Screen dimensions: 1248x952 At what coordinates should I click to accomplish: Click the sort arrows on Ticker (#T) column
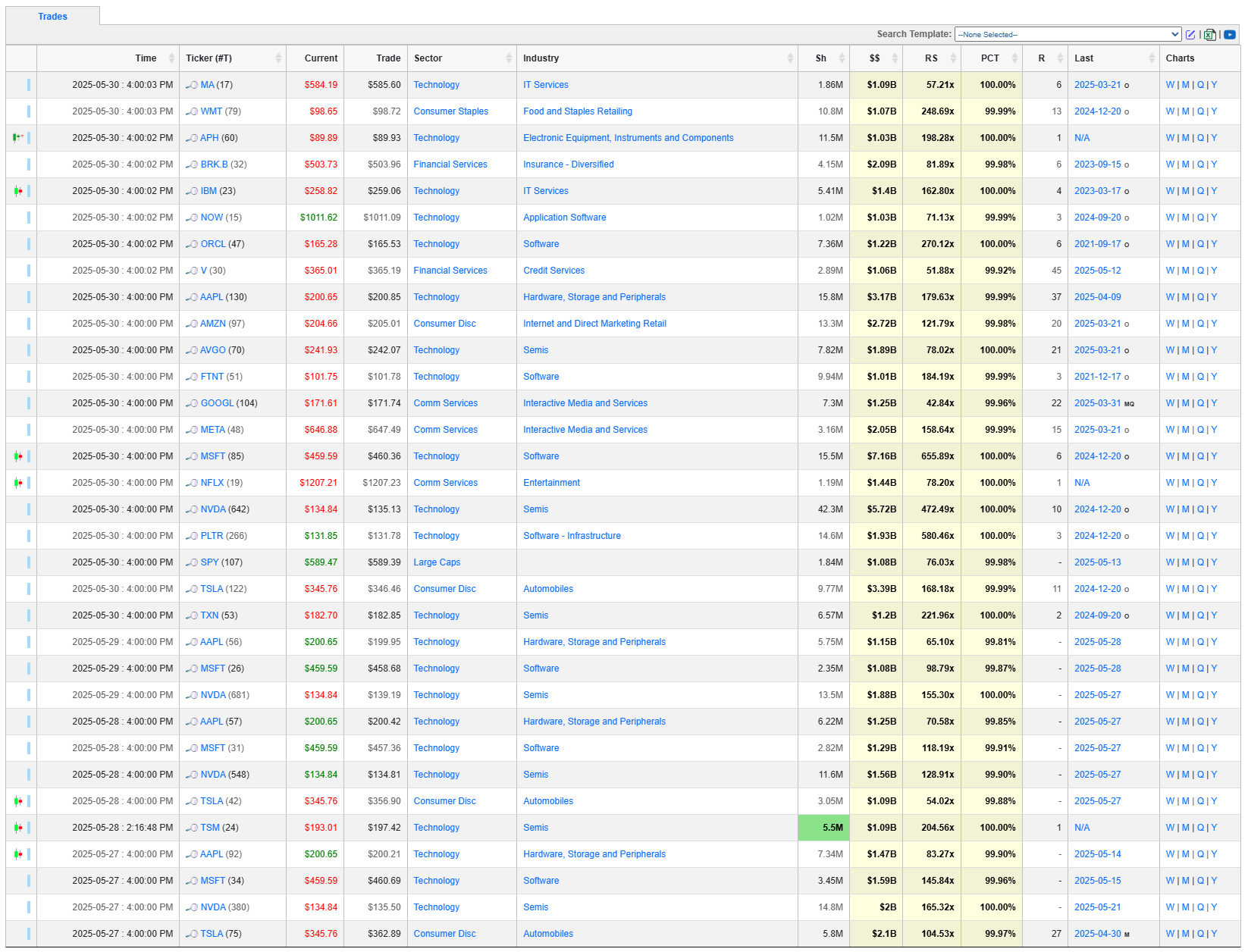click(278, 58)
